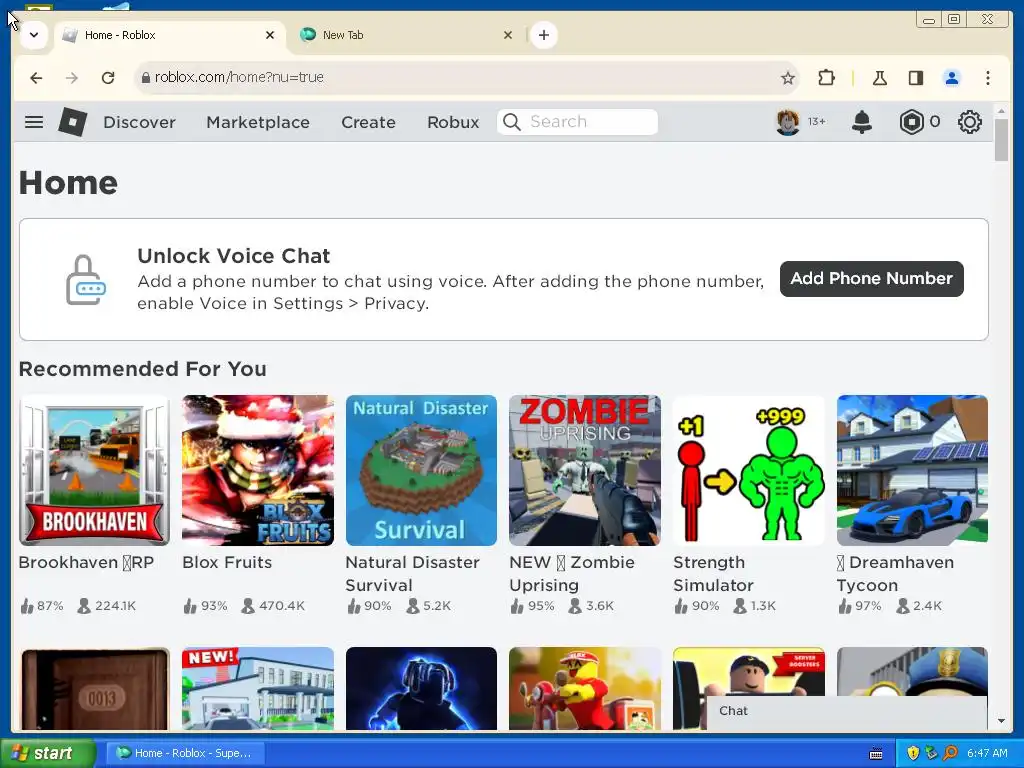Click the 13+ age label
The width and height of the screenshot is (1024, 768).
click(x=816, y=121)
